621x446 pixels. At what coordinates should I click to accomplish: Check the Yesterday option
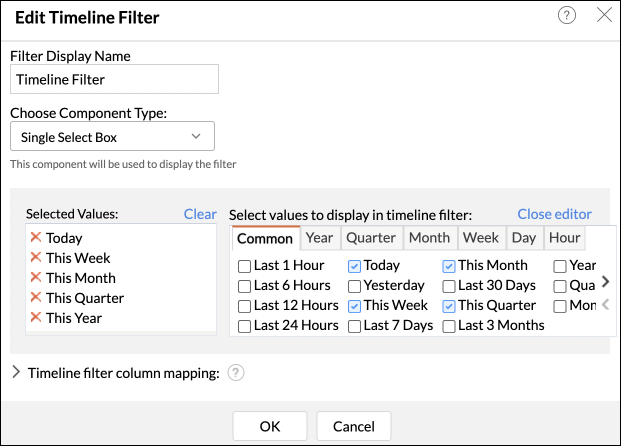354,286
